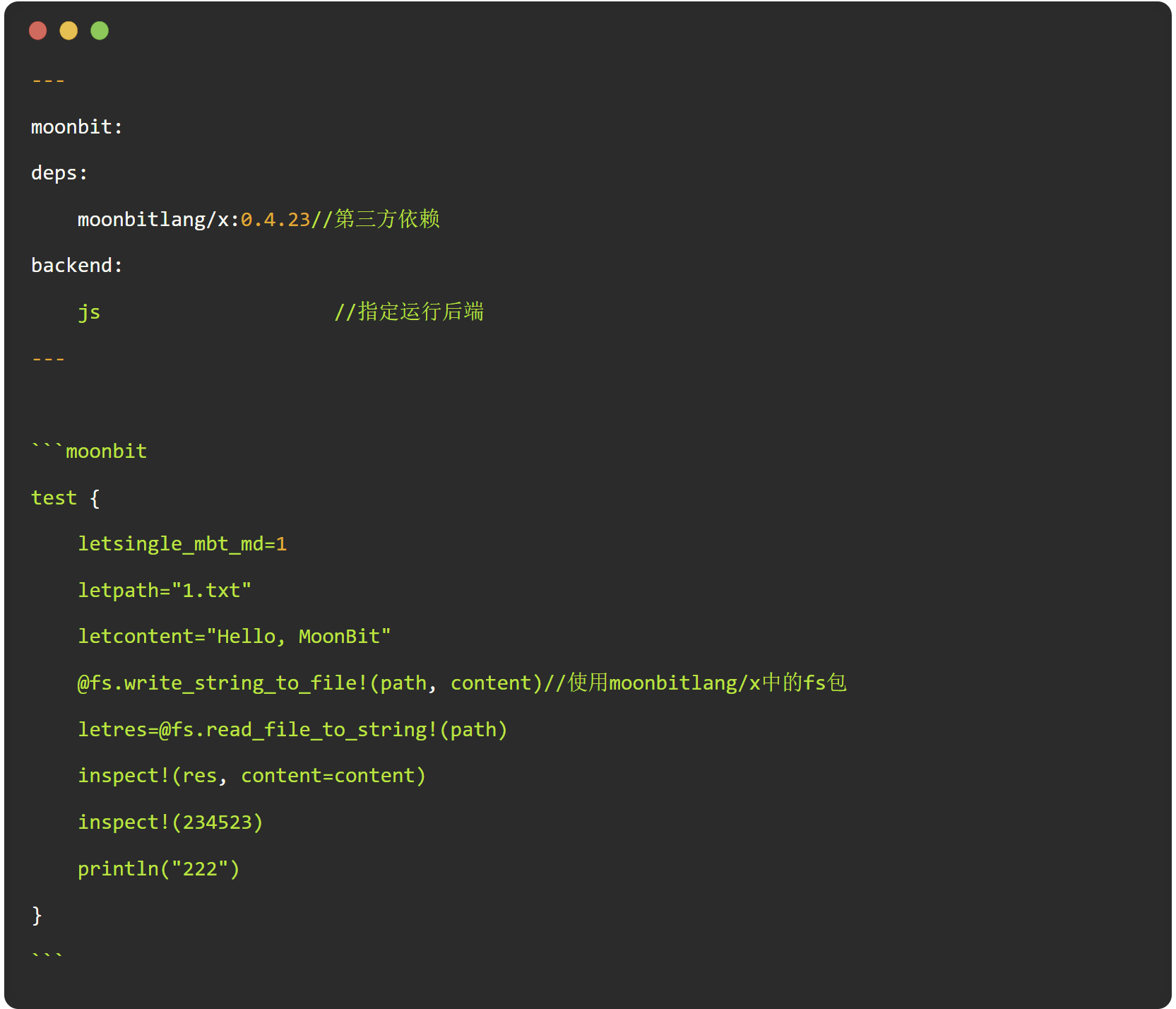Click the 'test {' line
Screen dimensions: 1176x1009
66,498
